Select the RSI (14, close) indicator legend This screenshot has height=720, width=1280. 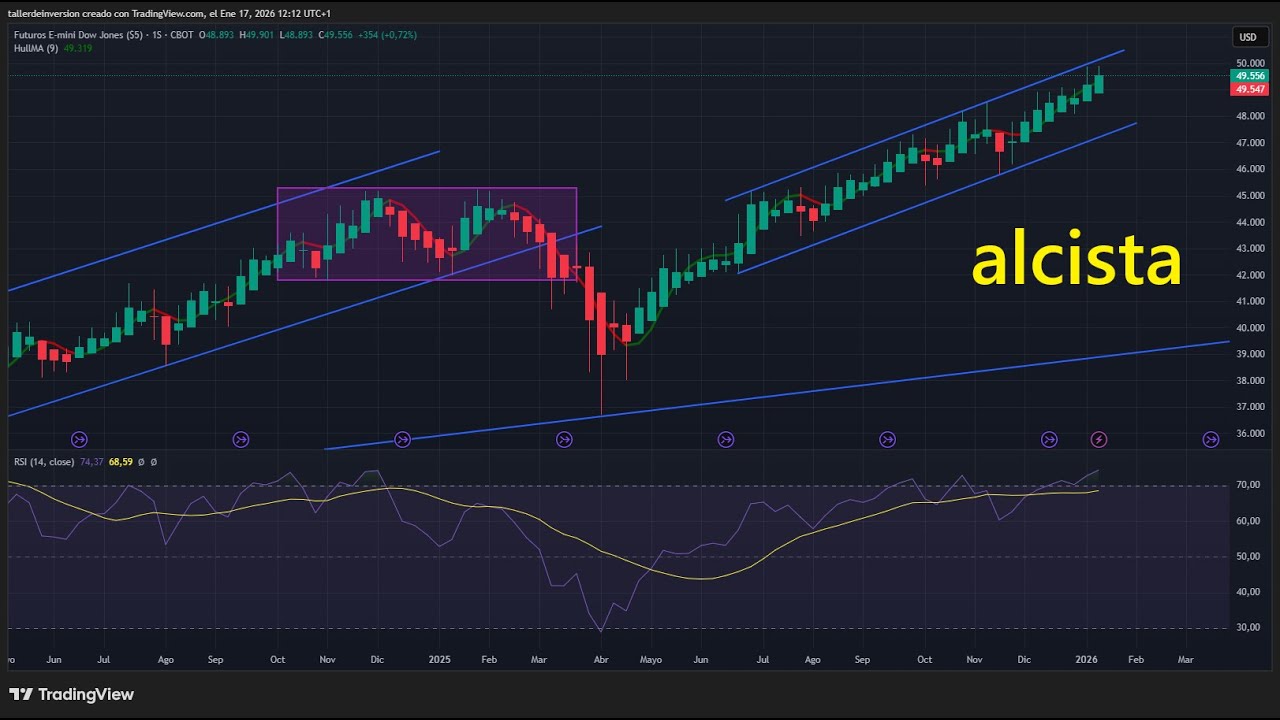coord(44,462)
